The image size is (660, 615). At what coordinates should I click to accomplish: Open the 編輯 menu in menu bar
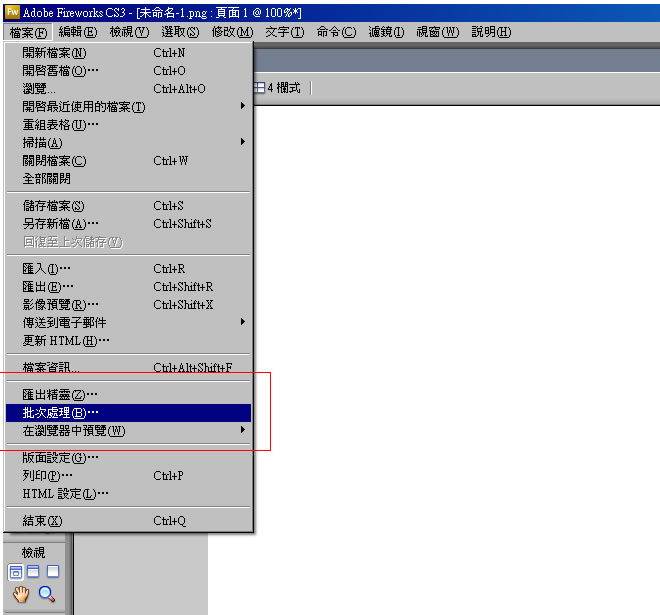click(77, 32)
